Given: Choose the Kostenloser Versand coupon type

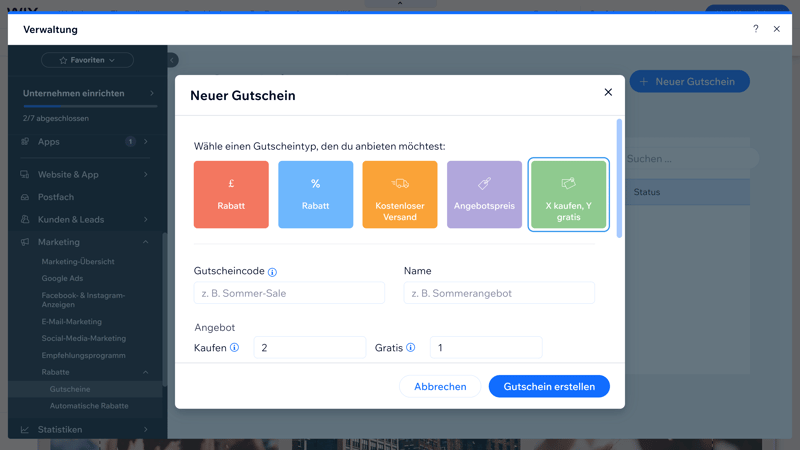Looking at the screenshot, I should (x=400, y=194).
